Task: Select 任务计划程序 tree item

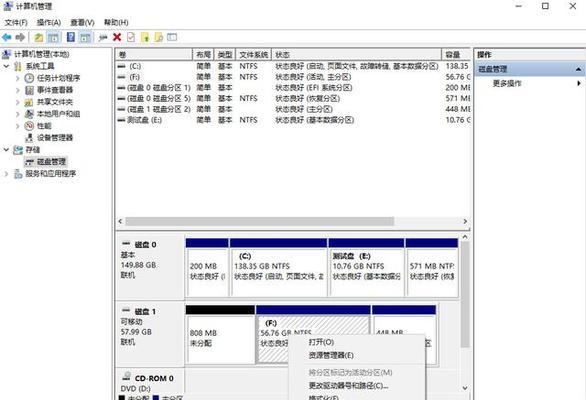Action: [x=58, y=78]
